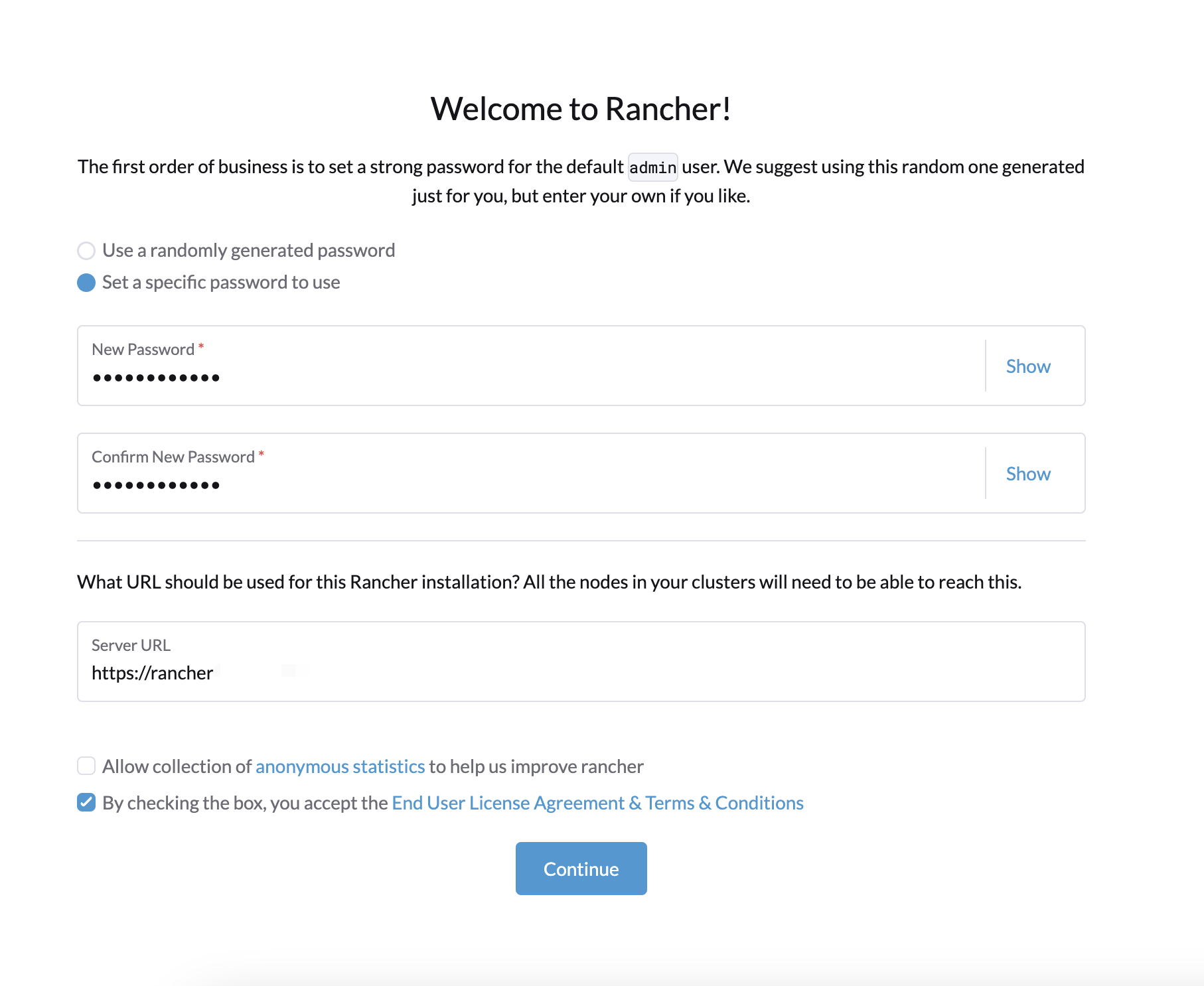Click the Show link beside New Password

coord(1027,366)
